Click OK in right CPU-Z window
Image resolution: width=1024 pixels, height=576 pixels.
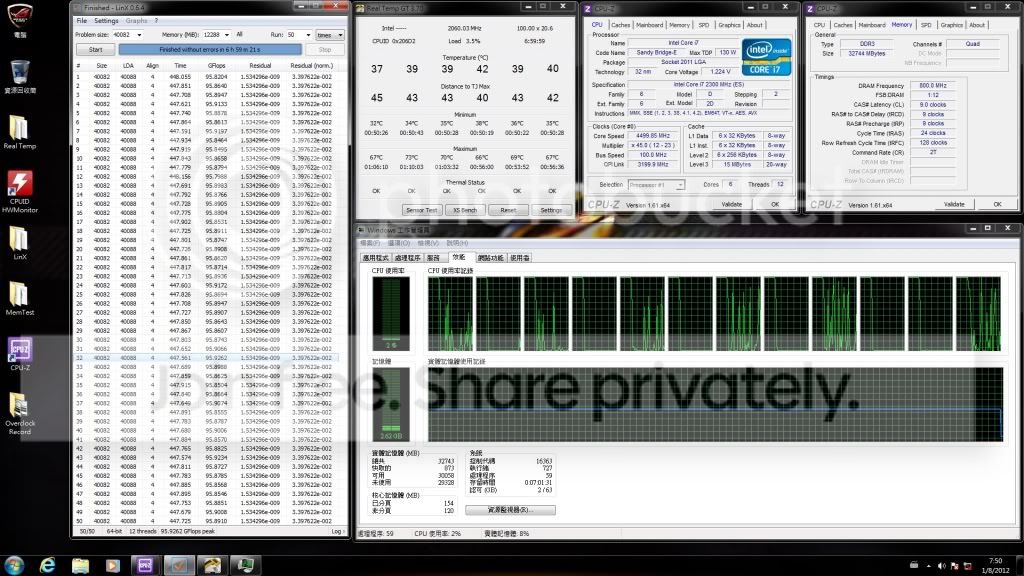[997, 204]
